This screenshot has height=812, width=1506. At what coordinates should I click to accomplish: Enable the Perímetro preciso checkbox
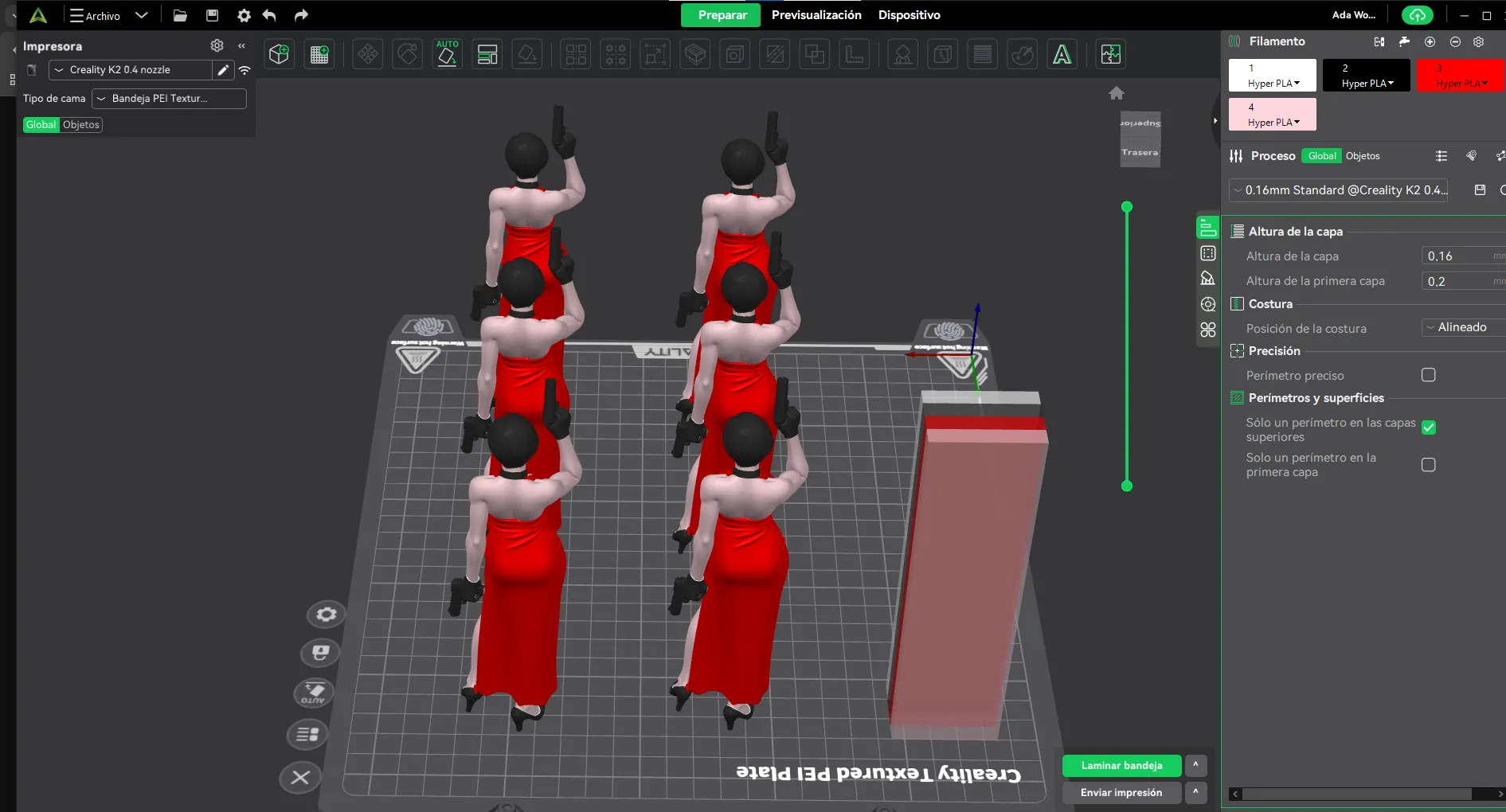point(1429,375)
